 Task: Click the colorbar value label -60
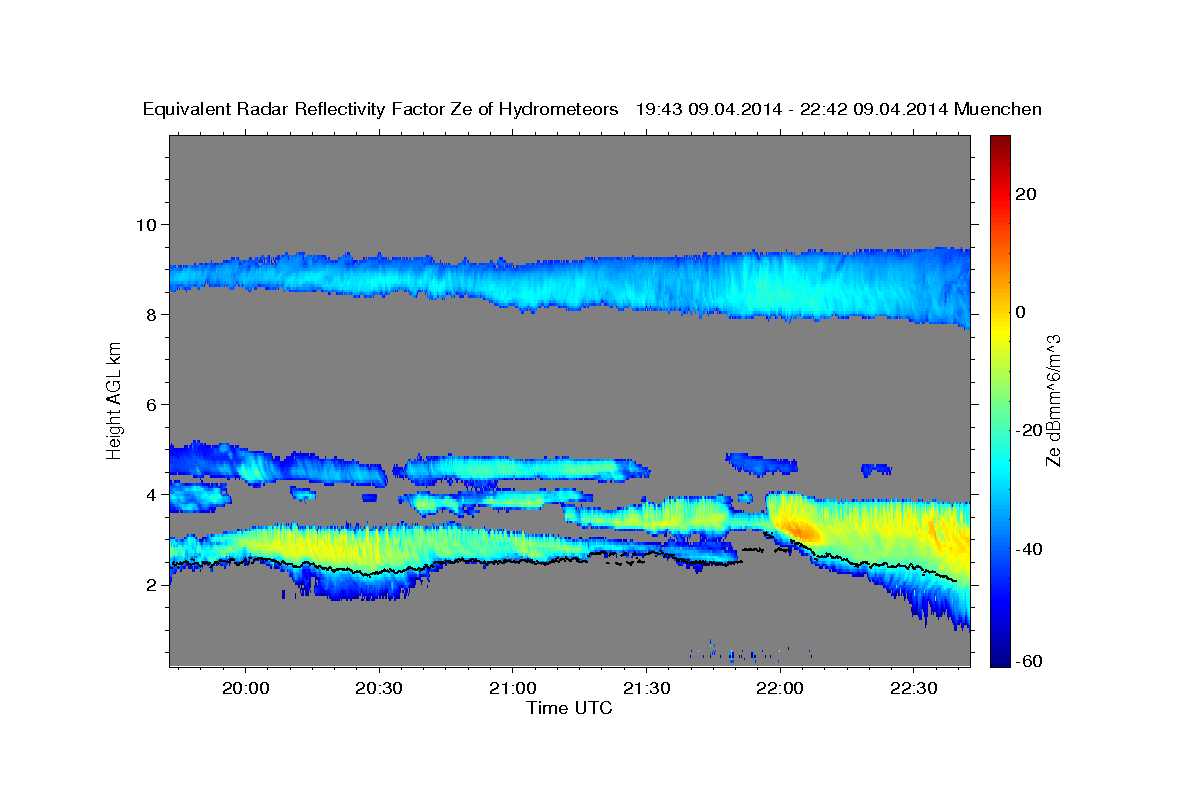1028,660
